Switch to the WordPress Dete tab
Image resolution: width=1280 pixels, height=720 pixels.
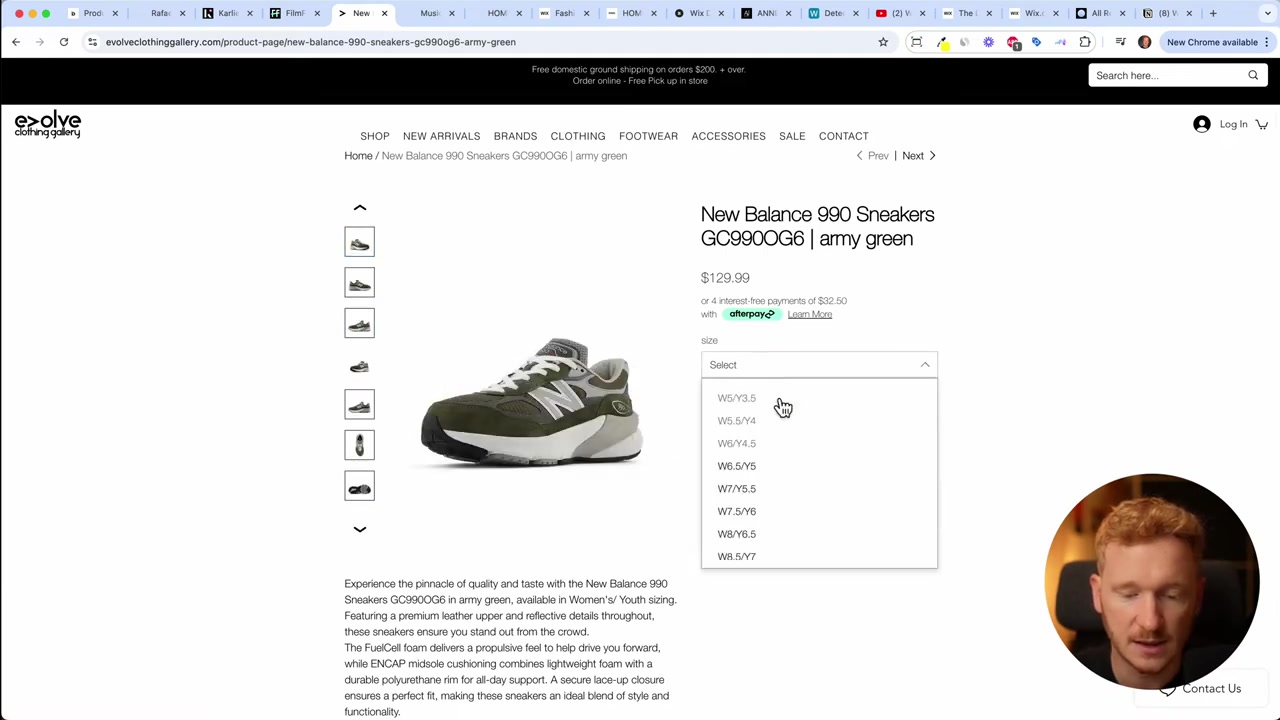pos(833,13)
